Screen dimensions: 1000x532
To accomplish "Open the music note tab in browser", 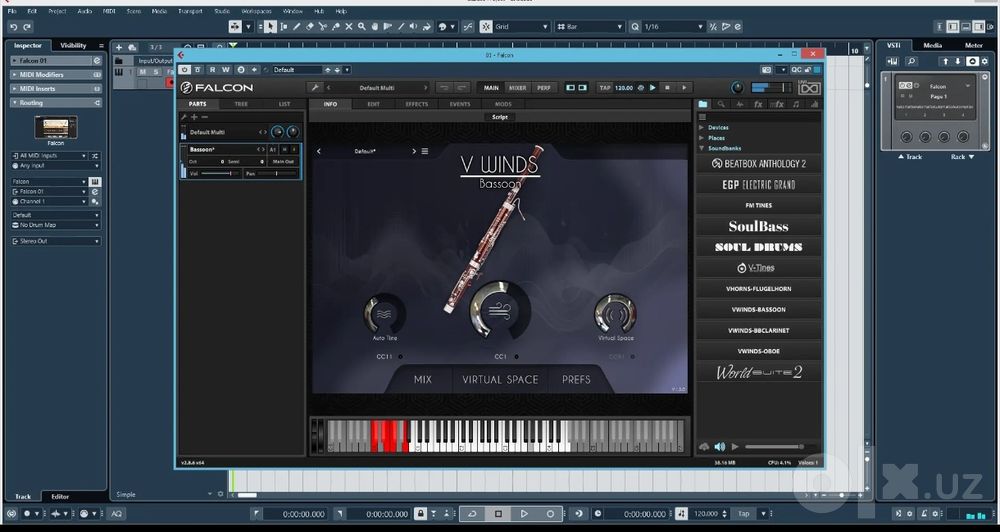I will tap(796, 104).
